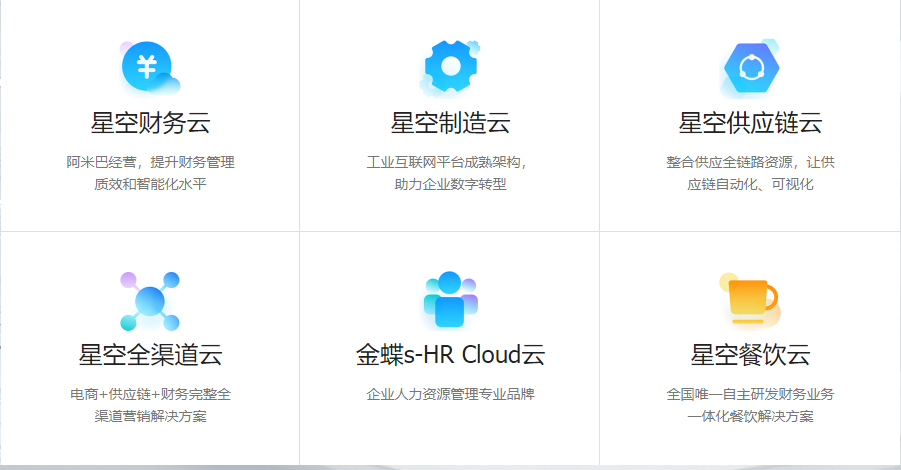Select description text 电商+供应链+财务完整全
Image resolution: width=901 pixels, height=470 pixels.
coord(151,394)
